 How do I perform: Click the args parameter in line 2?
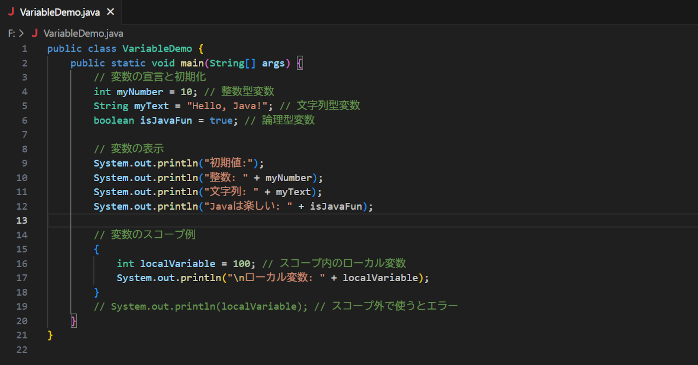point(273,63)
